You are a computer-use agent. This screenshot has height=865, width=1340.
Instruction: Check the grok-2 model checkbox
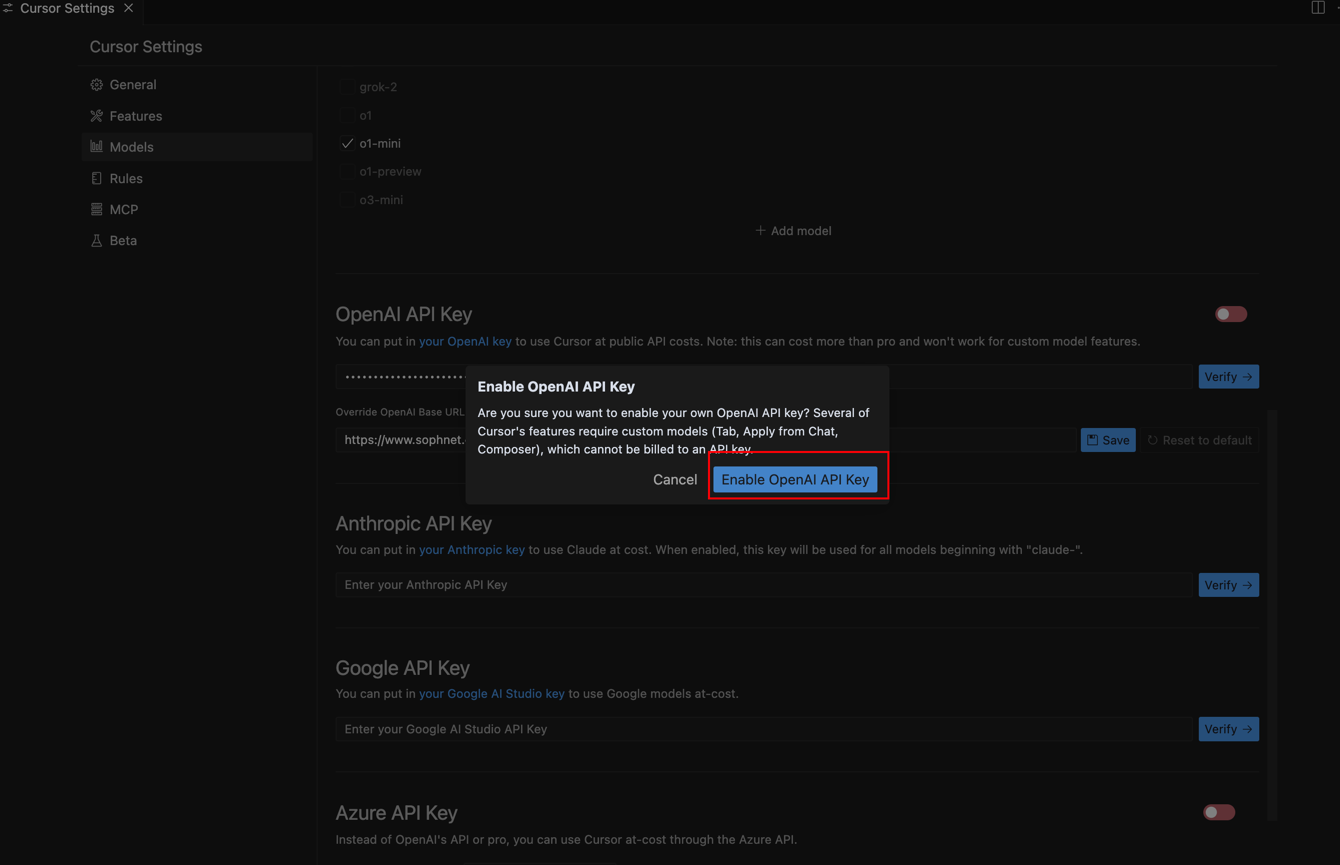tap(347, 87)
